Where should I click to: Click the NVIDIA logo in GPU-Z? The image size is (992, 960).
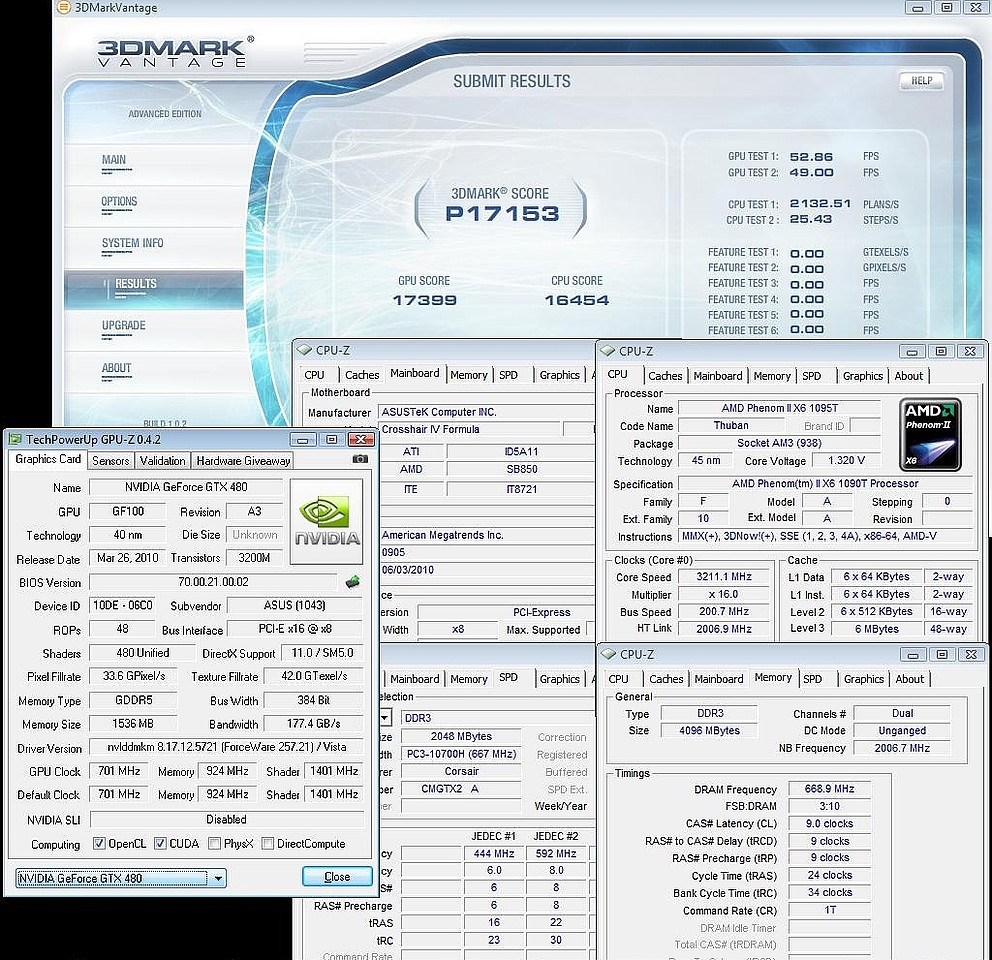pos(326,521)
